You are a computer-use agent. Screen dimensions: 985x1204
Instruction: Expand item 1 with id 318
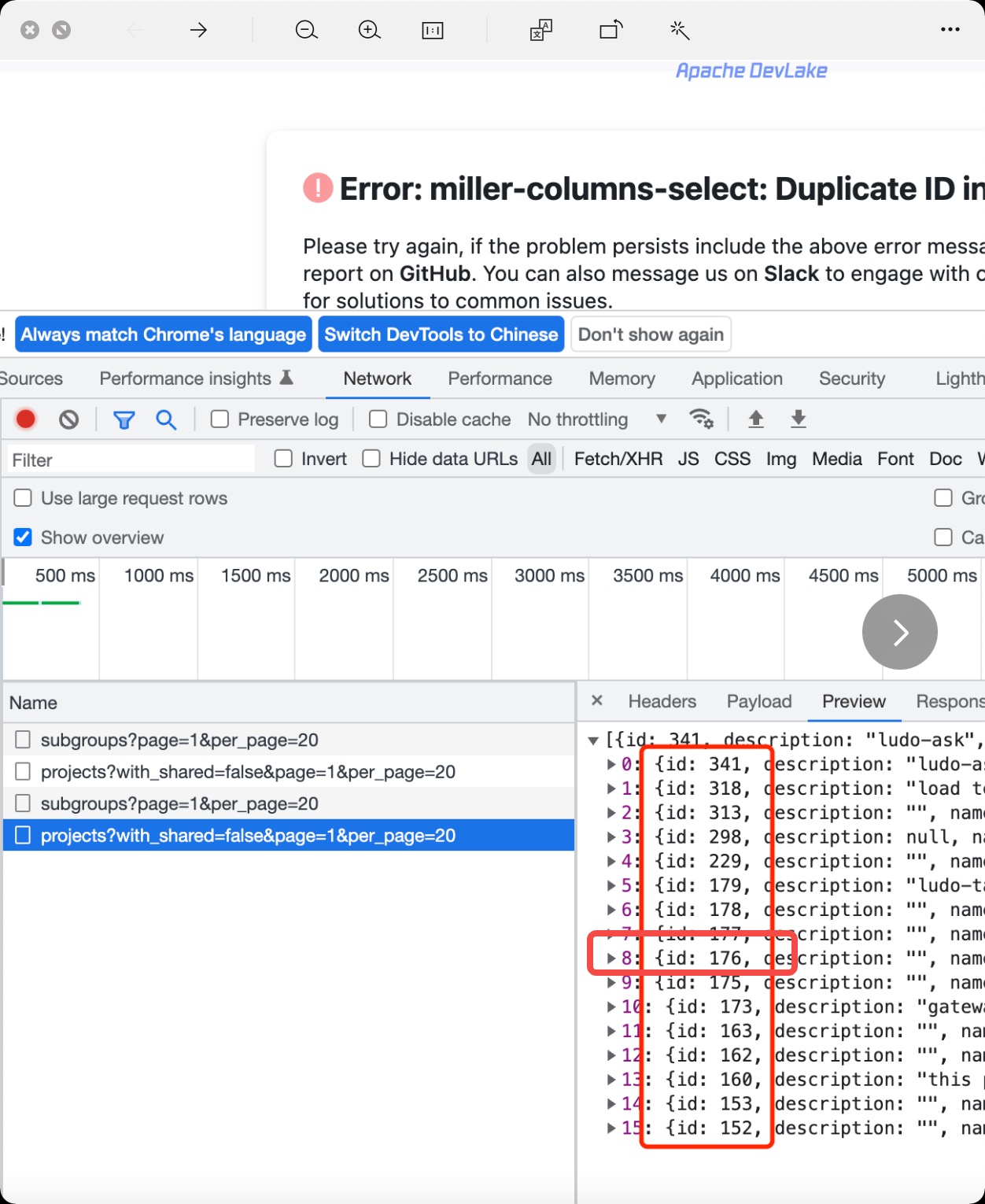pyautogui.click(x=611, y=789)
